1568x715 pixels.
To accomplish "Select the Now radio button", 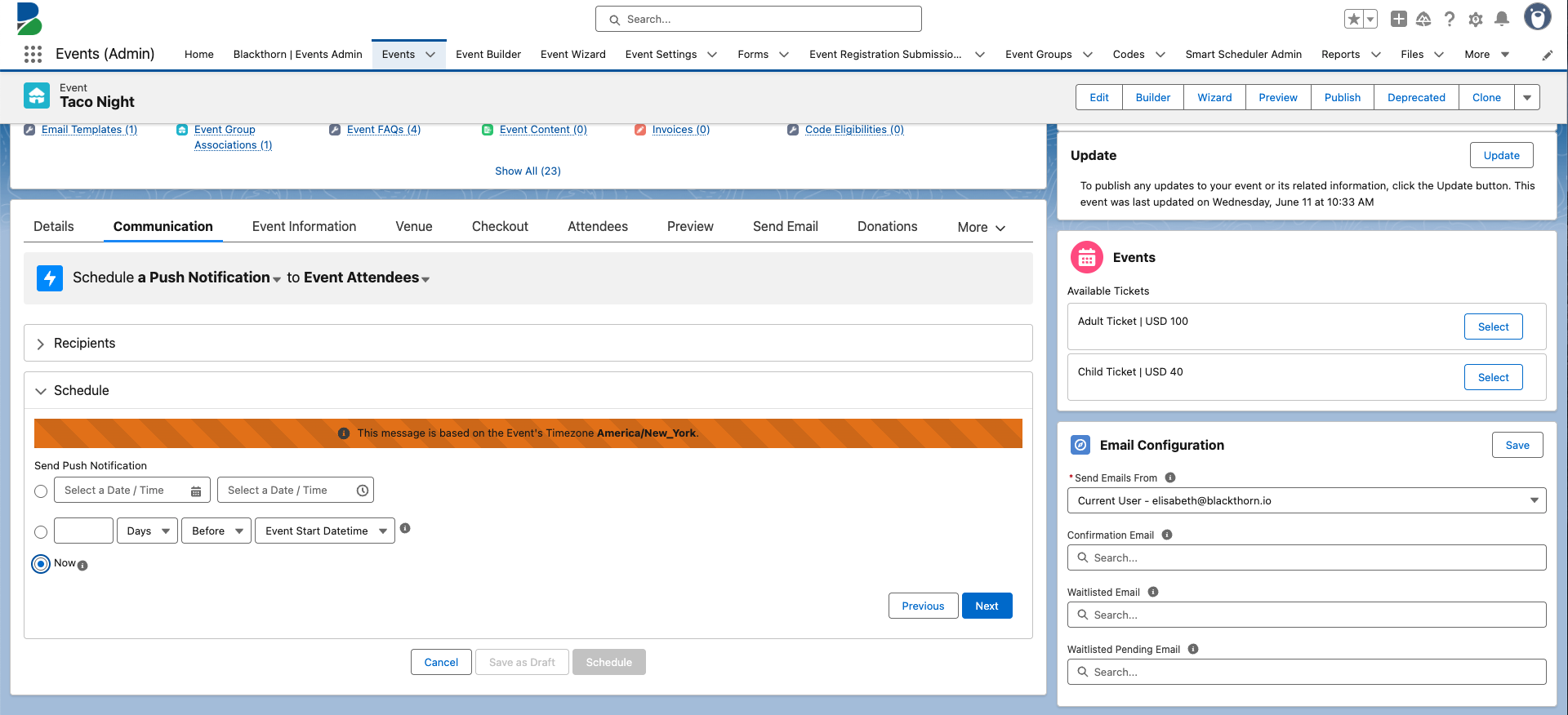I will [41, 564].
